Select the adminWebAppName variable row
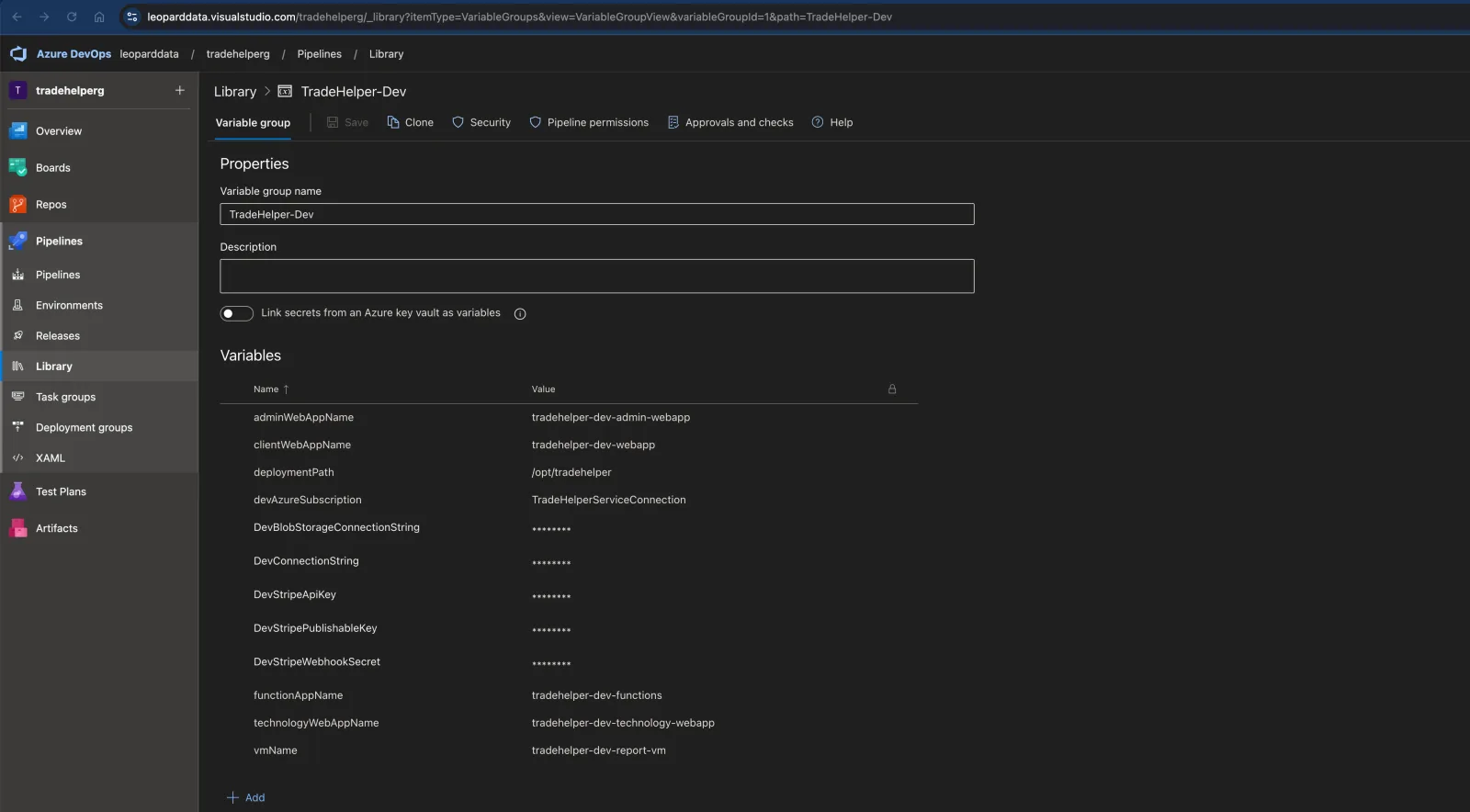 point(569,417)
